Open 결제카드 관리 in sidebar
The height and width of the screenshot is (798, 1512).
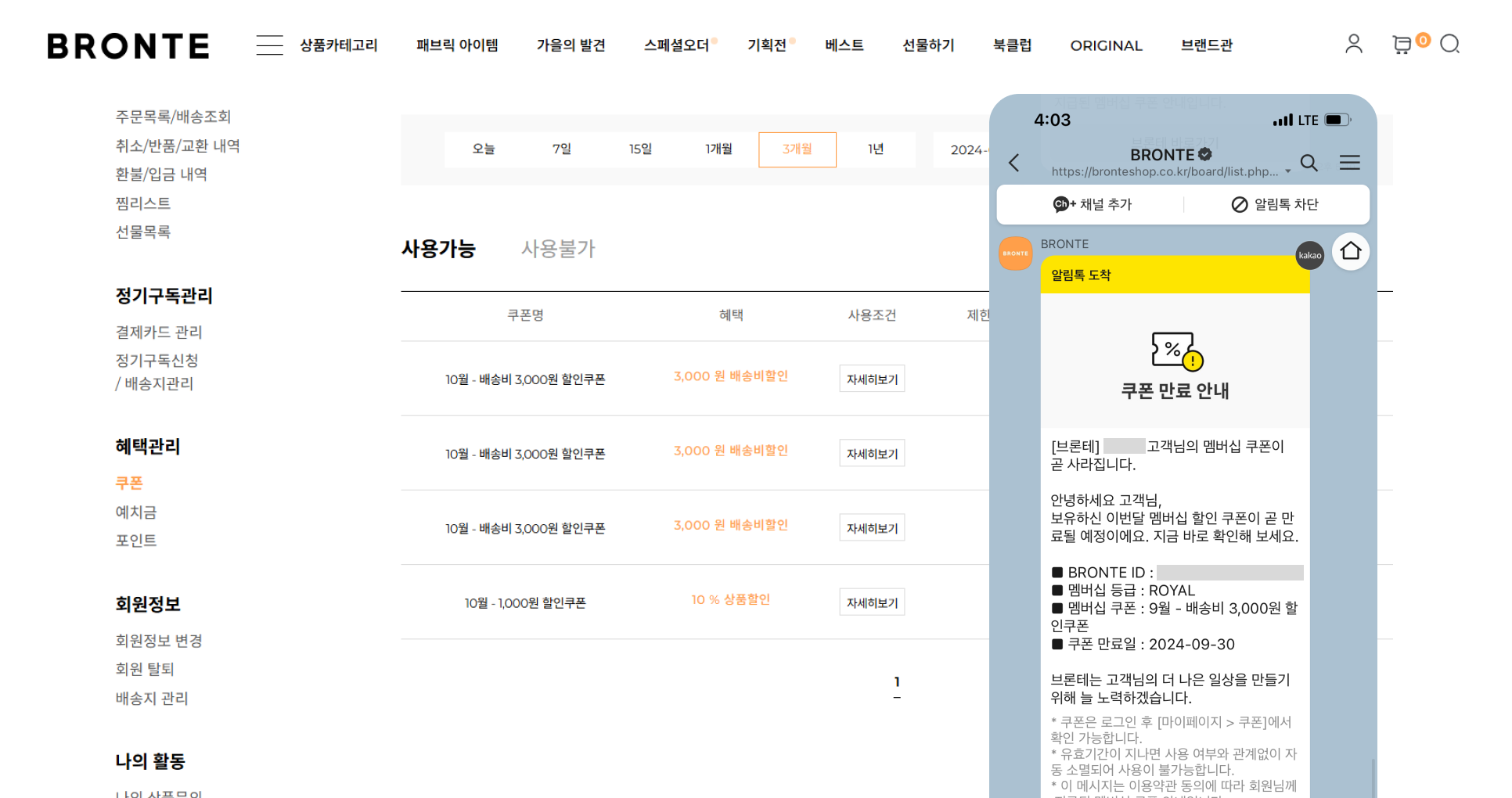159,332
